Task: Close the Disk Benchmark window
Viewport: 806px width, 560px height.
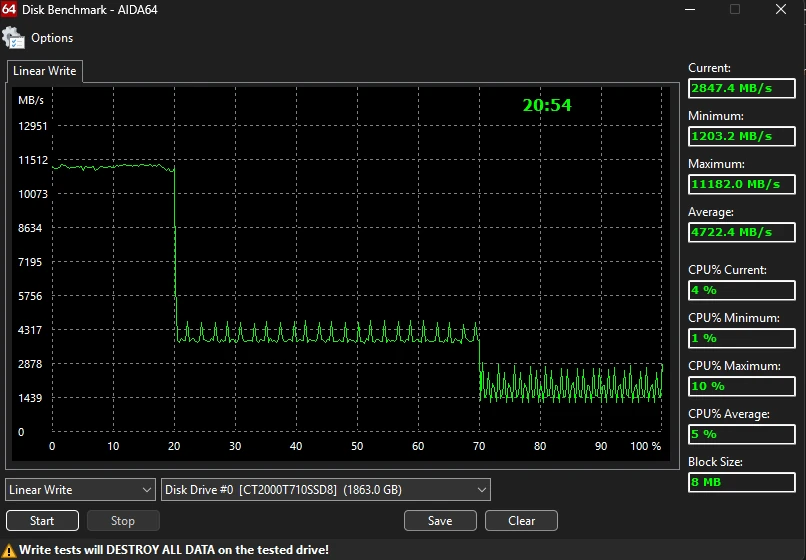Action: 781,10
